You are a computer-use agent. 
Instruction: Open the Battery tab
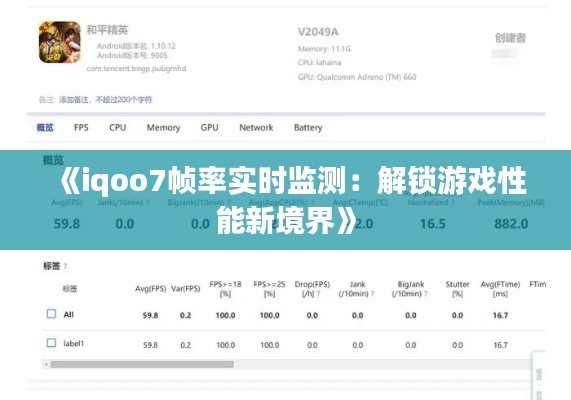308,128
